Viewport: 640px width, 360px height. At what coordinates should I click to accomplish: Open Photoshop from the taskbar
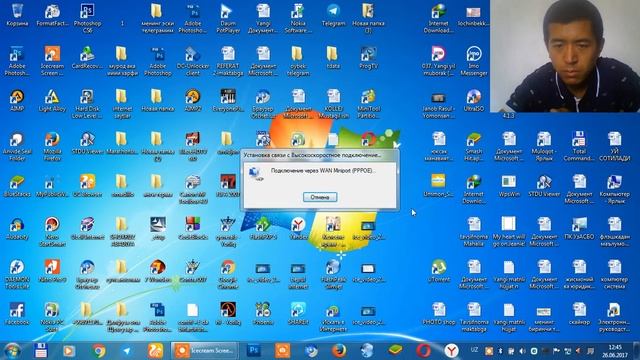click(x=253, y=351)
